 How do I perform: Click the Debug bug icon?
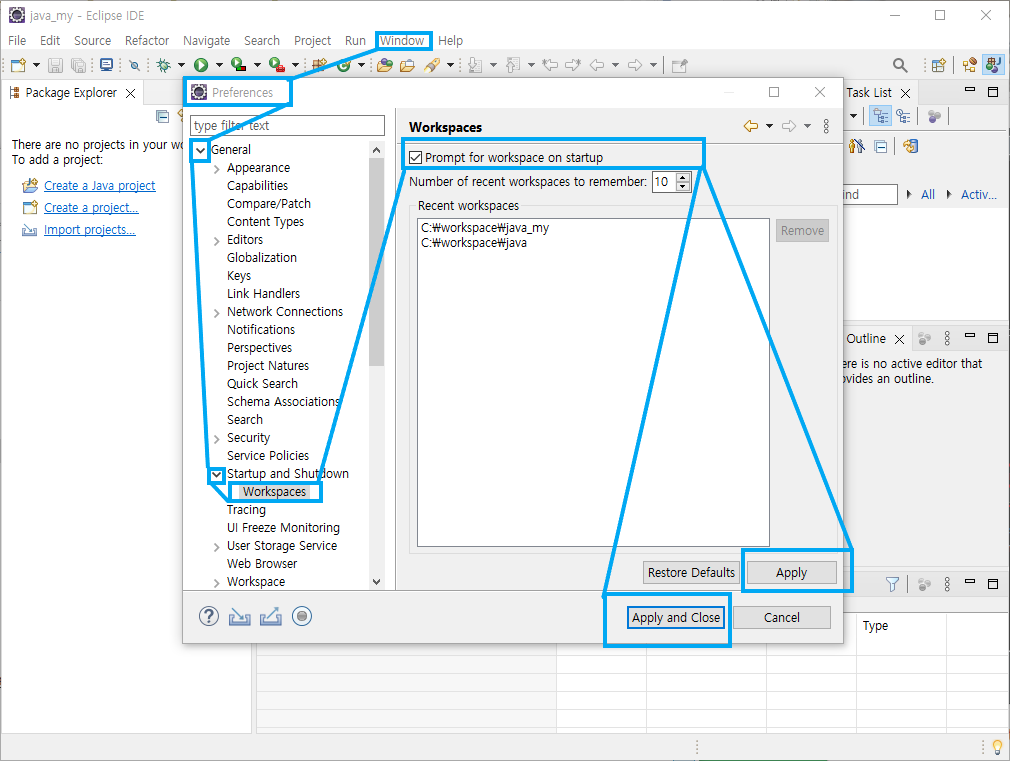pyautogui.click(x=164, y=65)
